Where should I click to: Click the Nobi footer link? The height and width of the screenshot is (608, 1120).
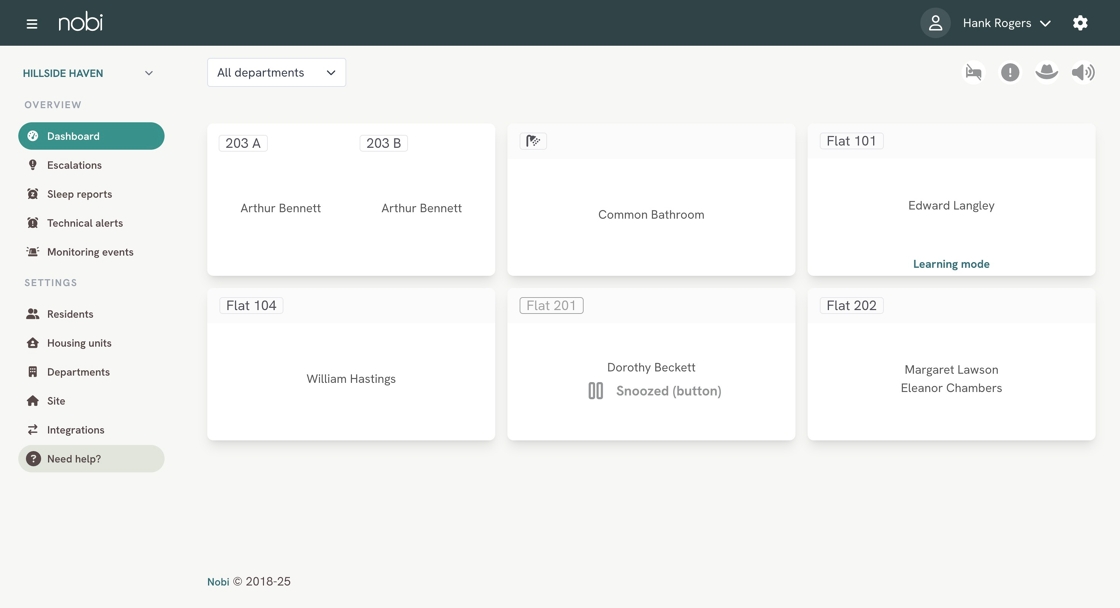[x=218, y=582]
